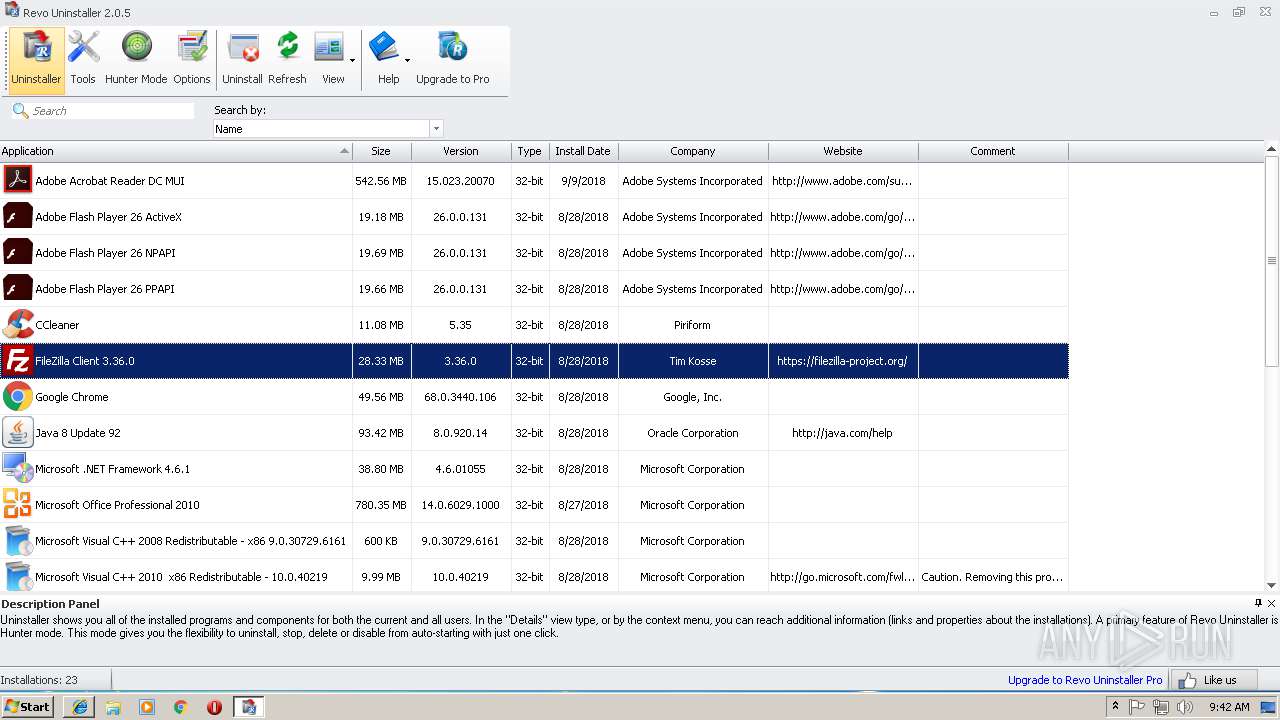Click the Piriform company cell
This screenshot has width=1280, height=720.
pos(693,325)
